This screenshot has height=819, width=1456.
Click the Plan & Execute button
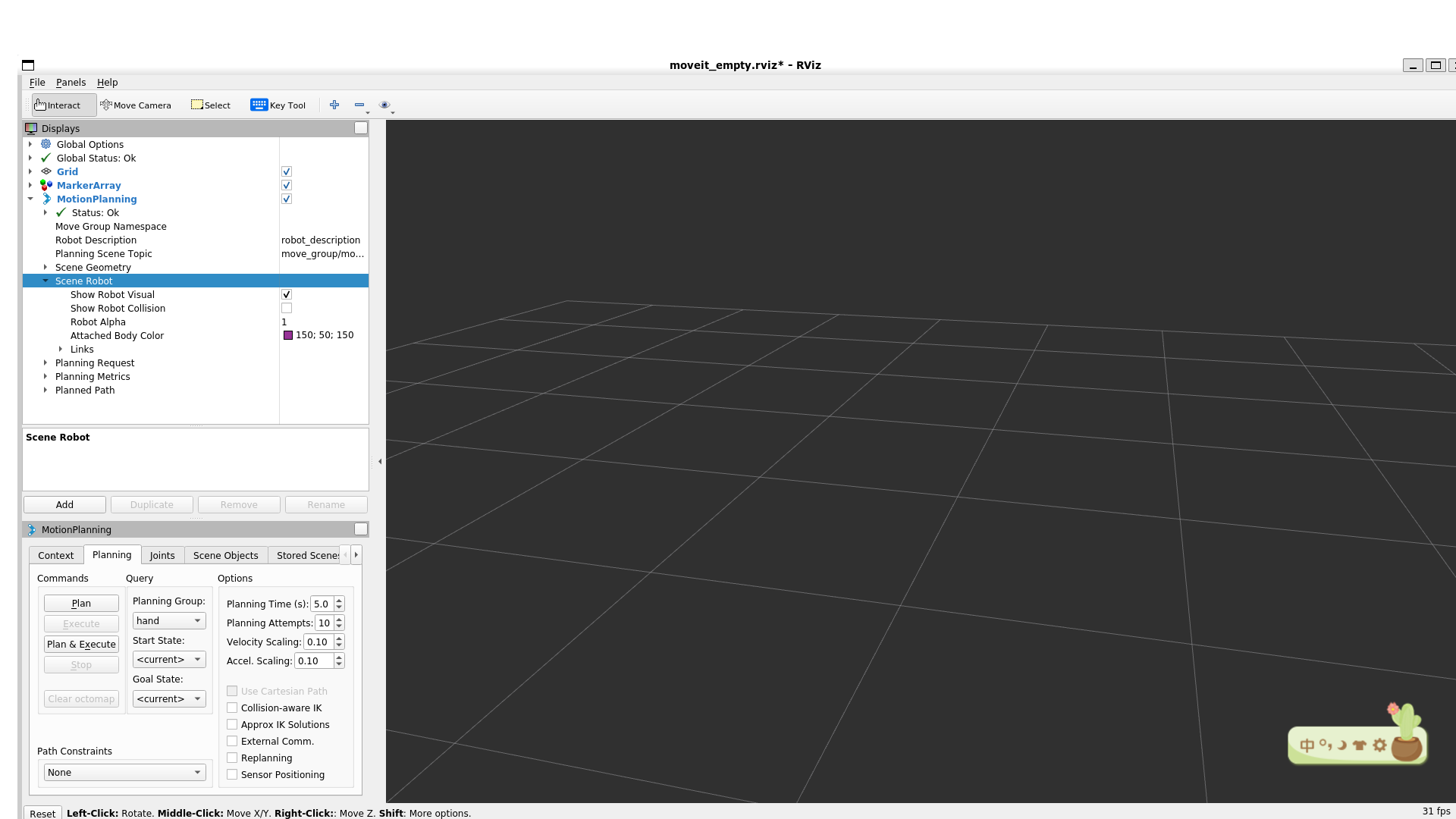click(x=81, y=644)
